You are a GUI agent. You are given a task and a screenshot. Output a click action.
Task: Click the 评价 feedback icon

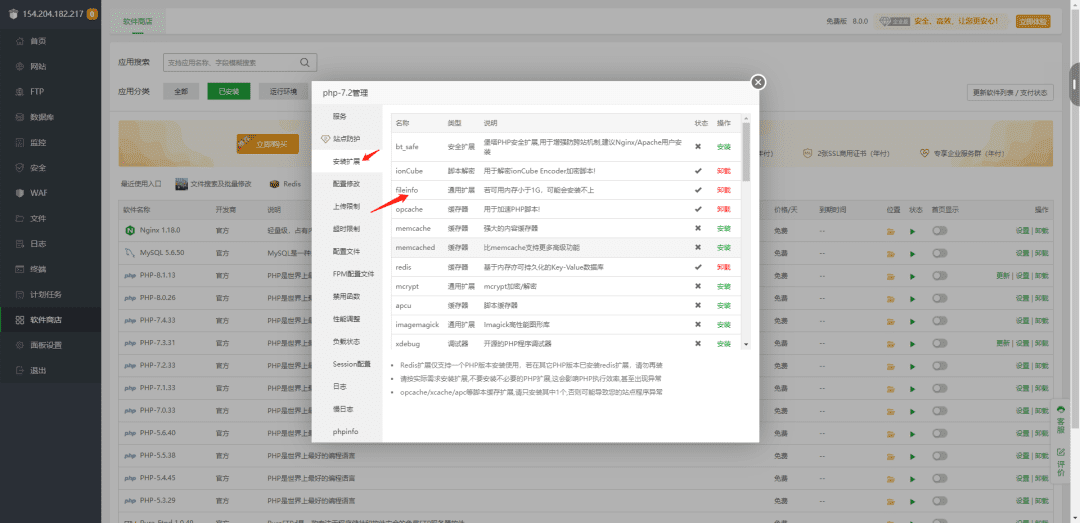pos(1061,462)
